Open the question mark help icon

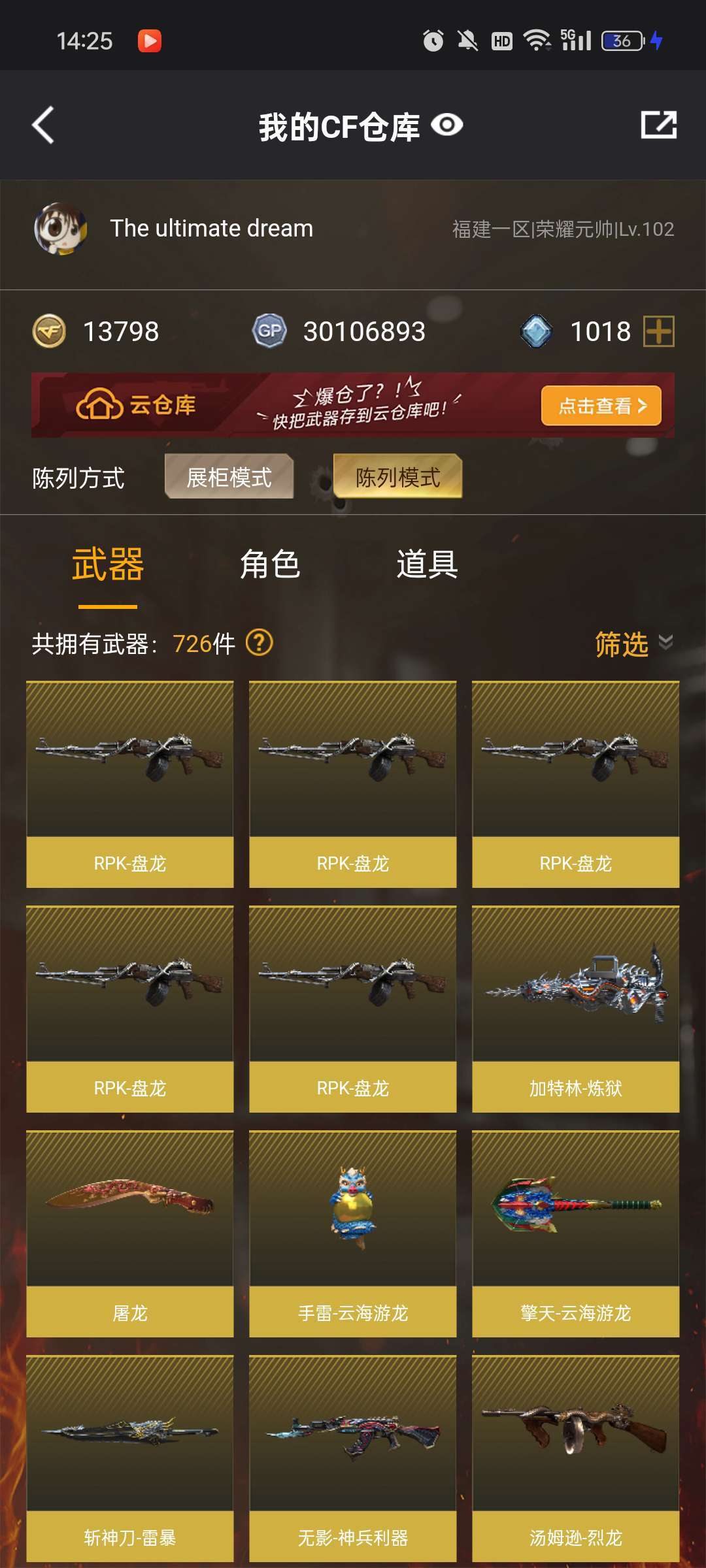[x=259, y=643]
